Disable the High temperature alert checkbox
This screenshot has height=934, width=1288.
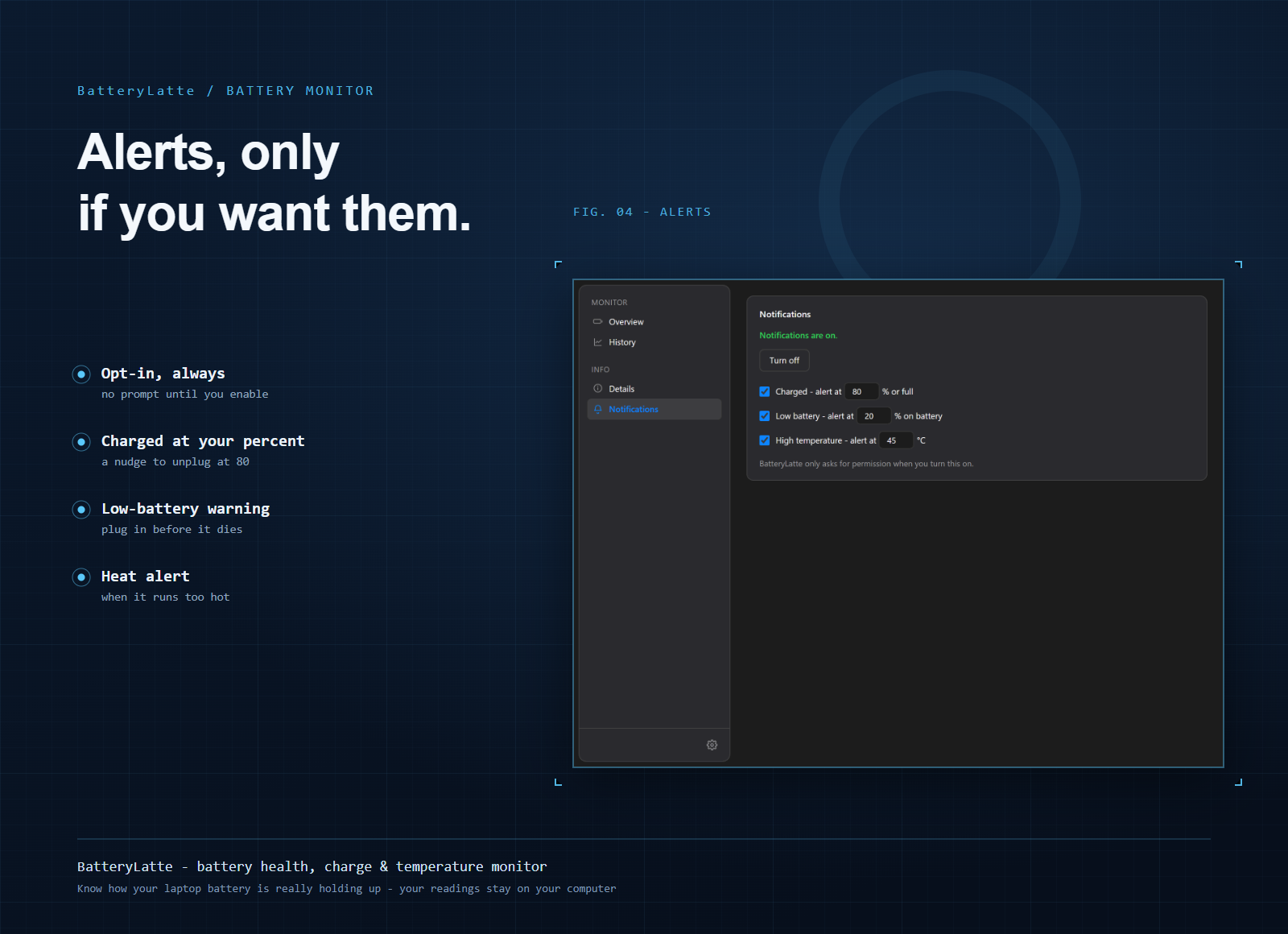pyautogui.click(x=764, y=440)
